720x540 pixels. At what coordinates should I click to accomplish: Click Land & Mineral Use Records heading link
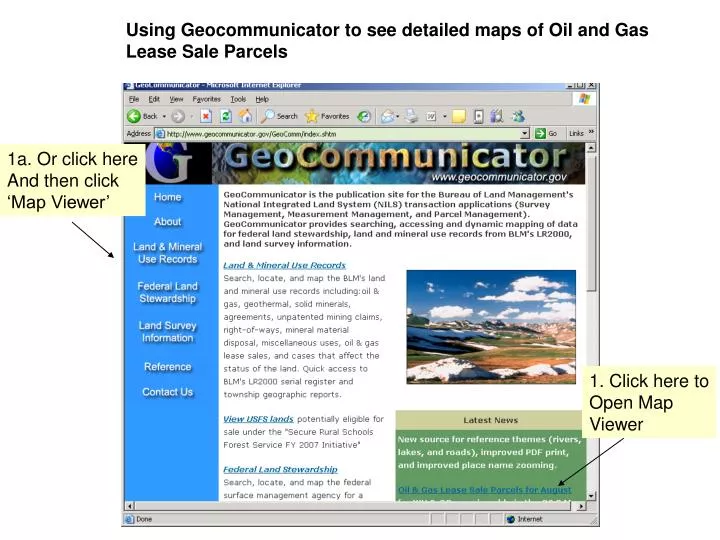tap(284, 265)
